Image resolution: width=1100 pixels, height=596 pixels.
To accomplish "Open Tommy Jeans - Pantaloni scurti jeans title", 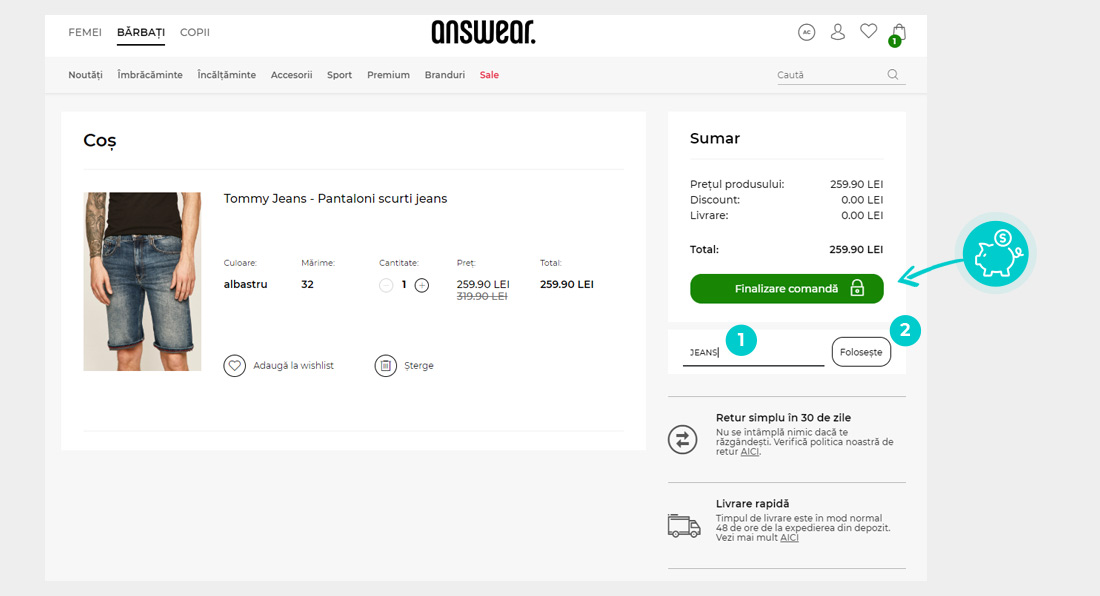I will tap(335, 199).
